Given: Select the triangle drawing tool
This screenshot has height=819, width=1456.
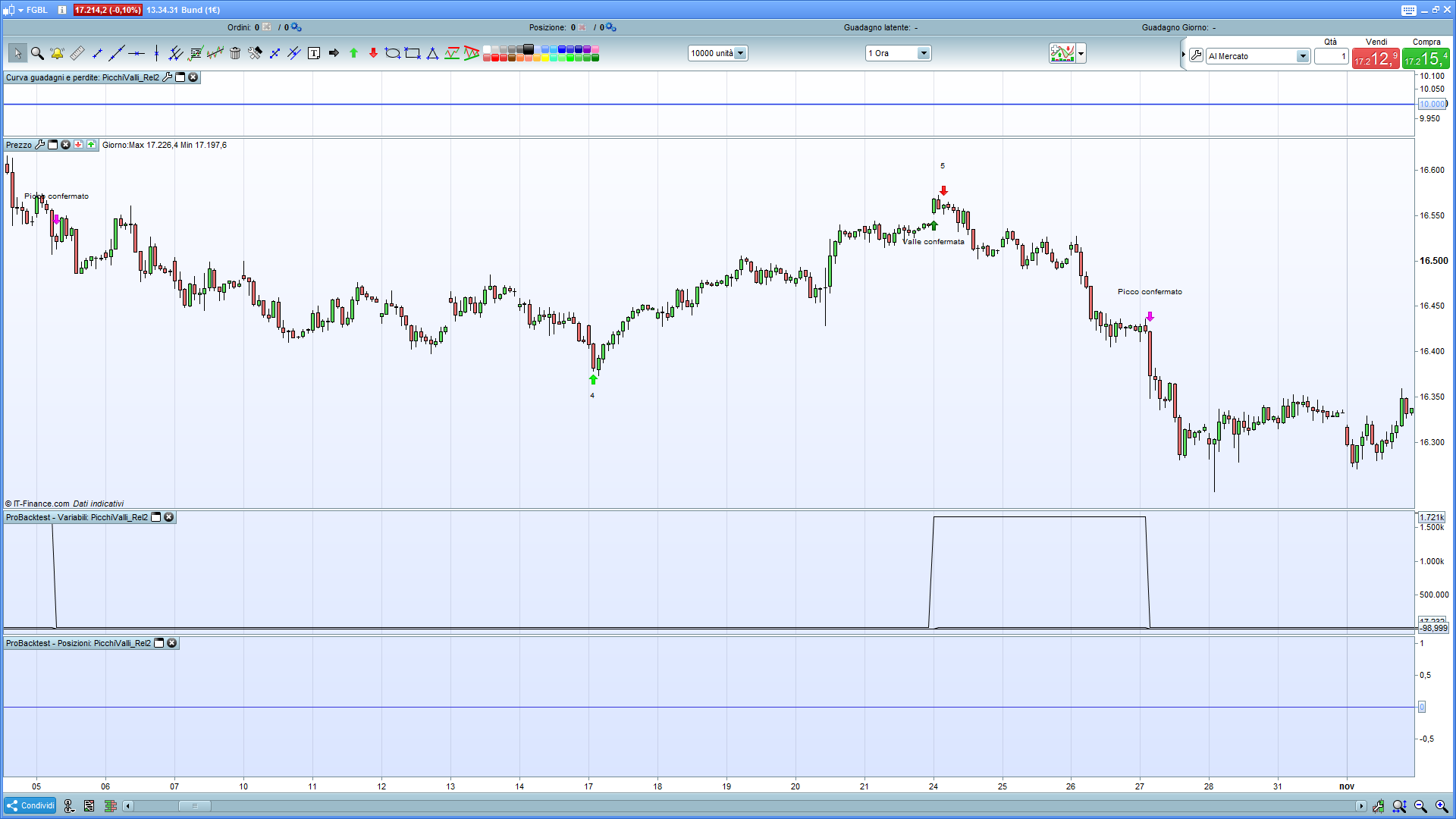Looking at the screenshot, I should click(432, 53).
